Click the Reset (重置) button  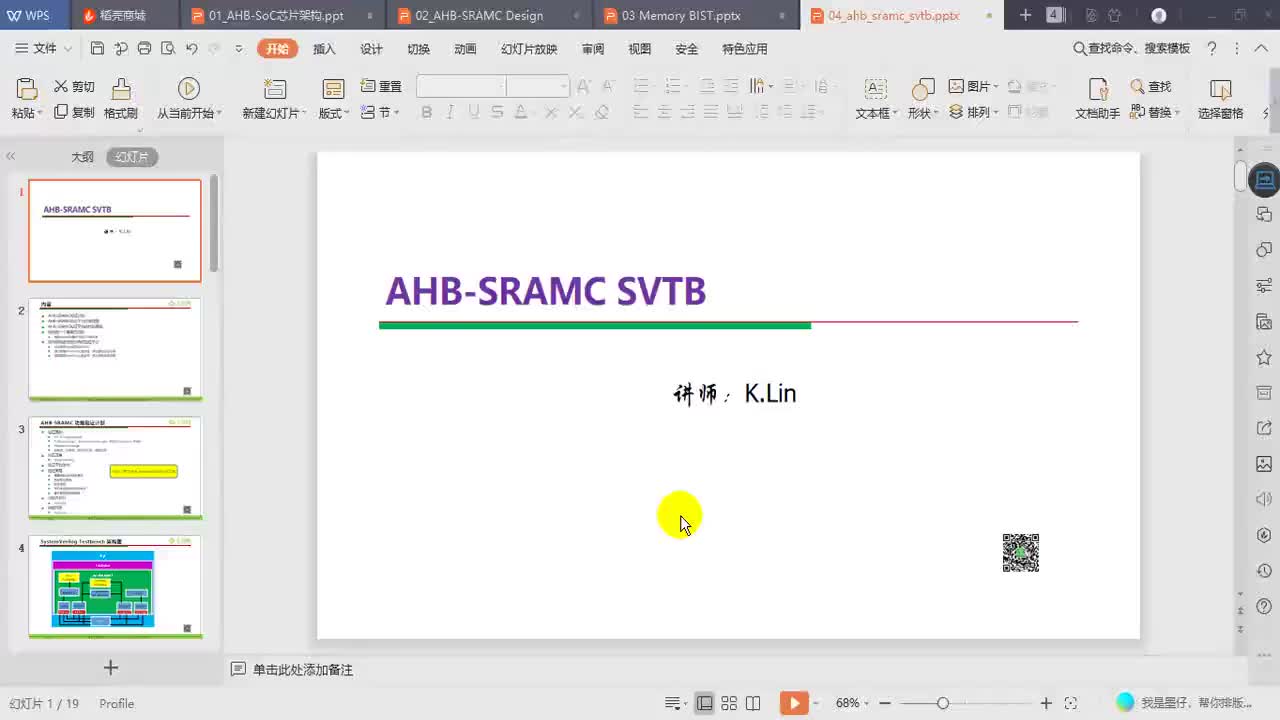381,87
